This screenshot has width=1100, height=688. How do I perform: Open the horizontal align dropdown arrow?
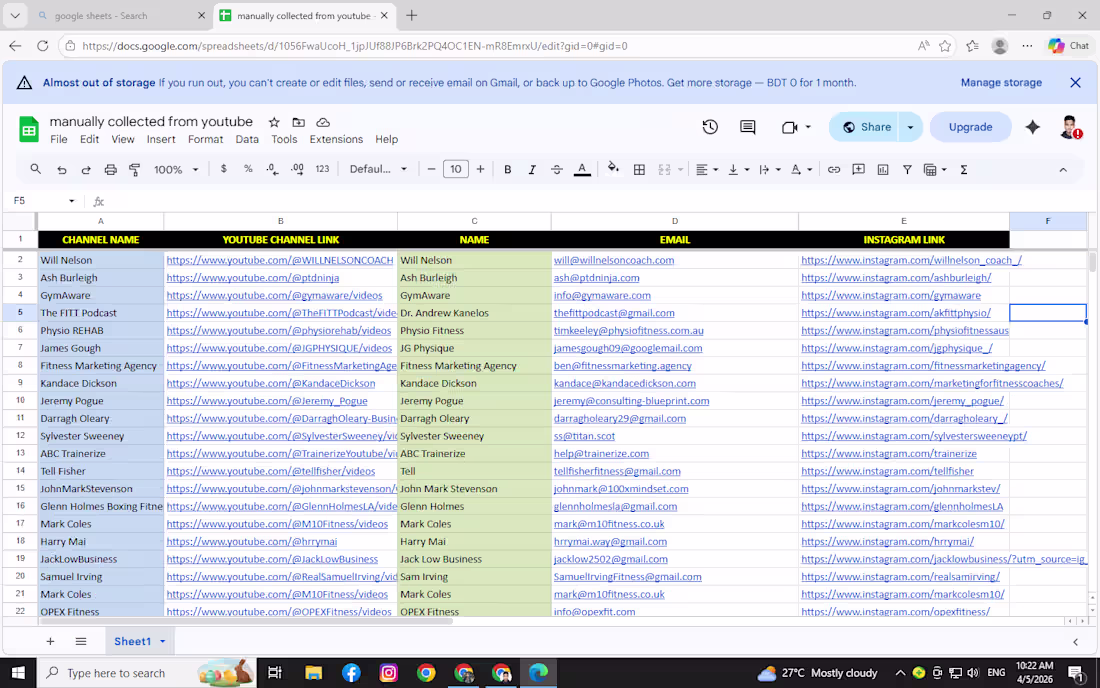coord(715,169)
